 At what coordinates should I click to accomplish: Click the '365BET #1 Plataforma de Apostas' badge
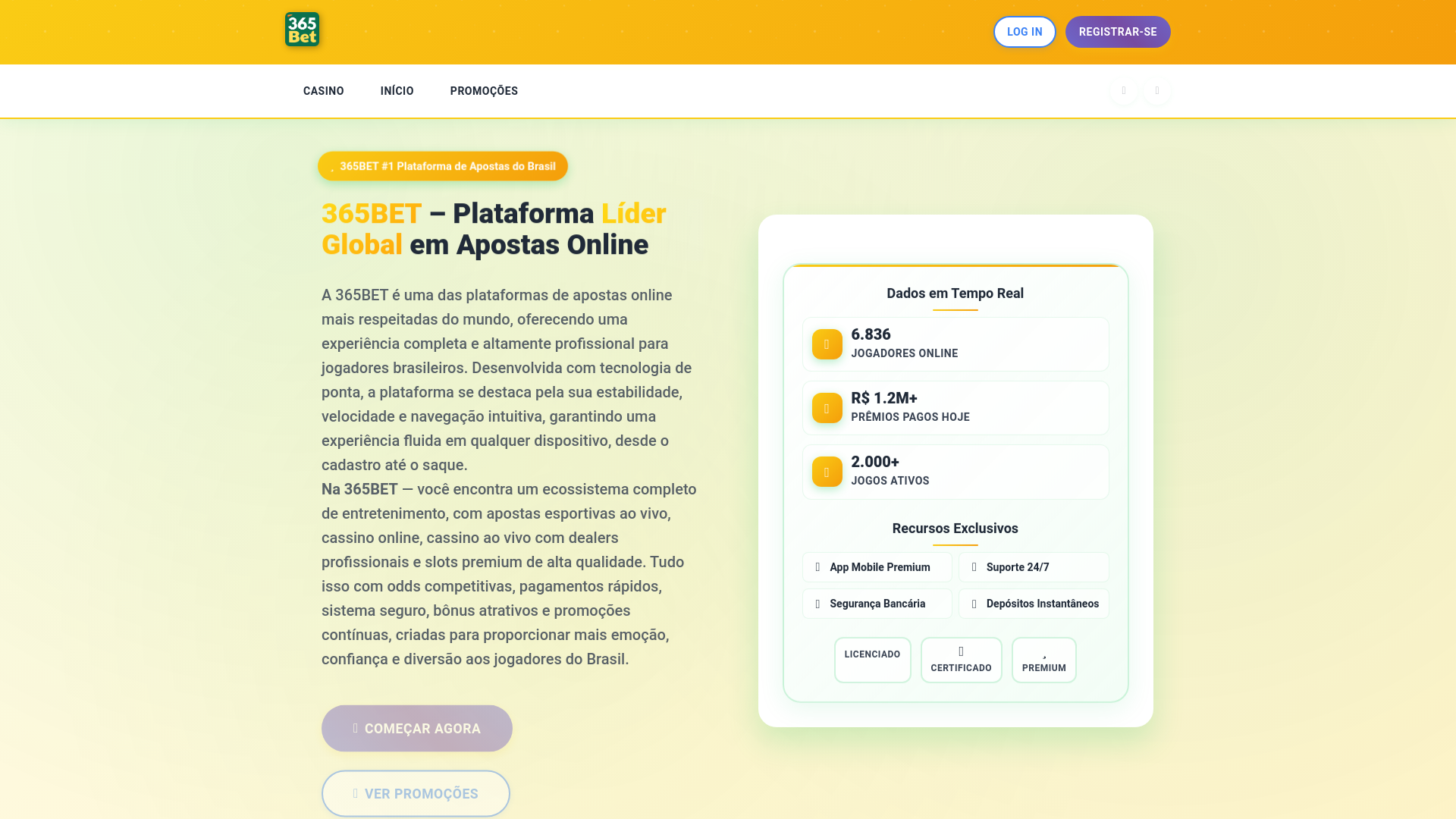tap(443, 166)
